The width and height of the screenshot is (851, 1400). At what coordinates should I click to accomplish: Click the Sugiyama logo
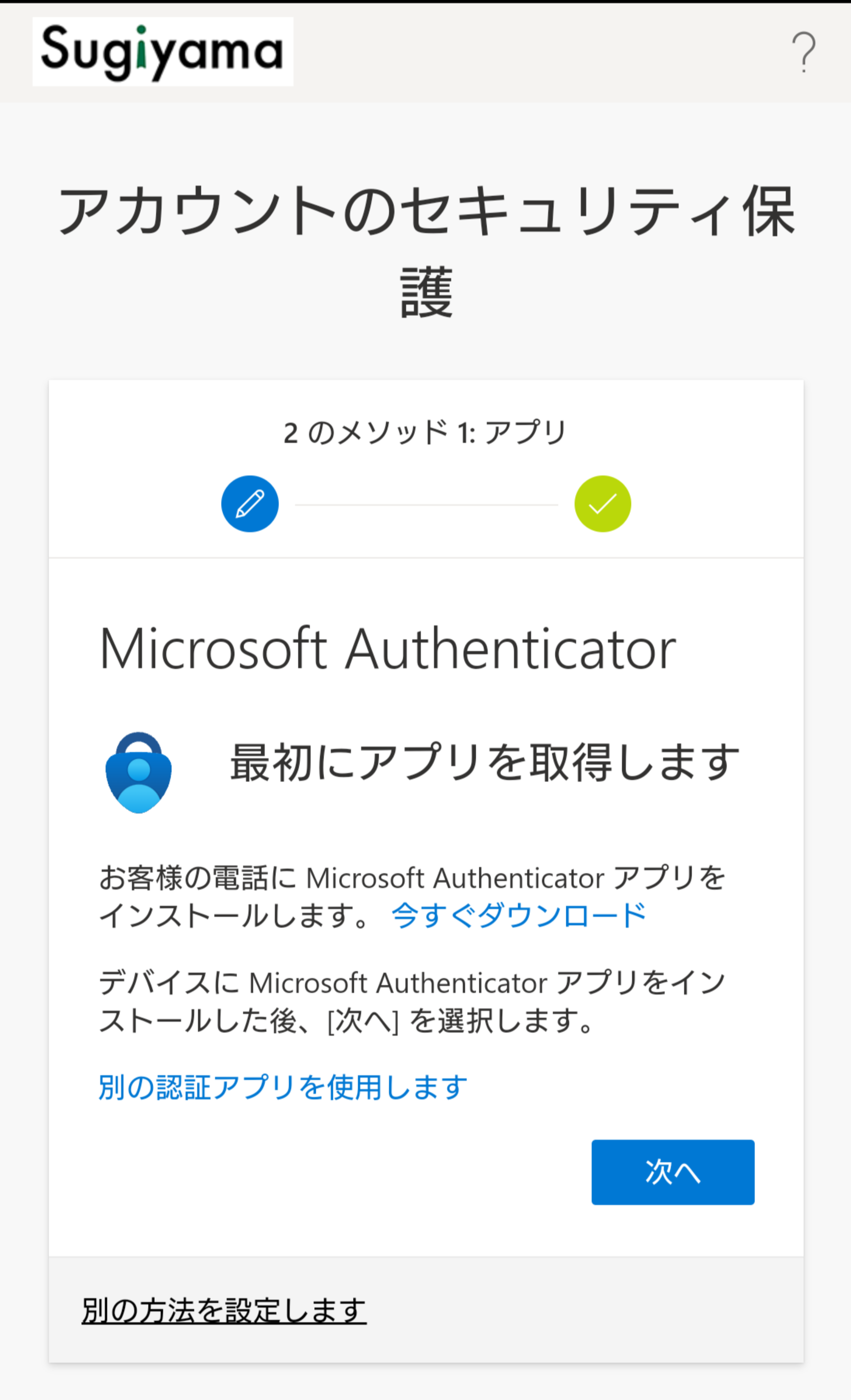pyautogui.click(x=163, y=52)
